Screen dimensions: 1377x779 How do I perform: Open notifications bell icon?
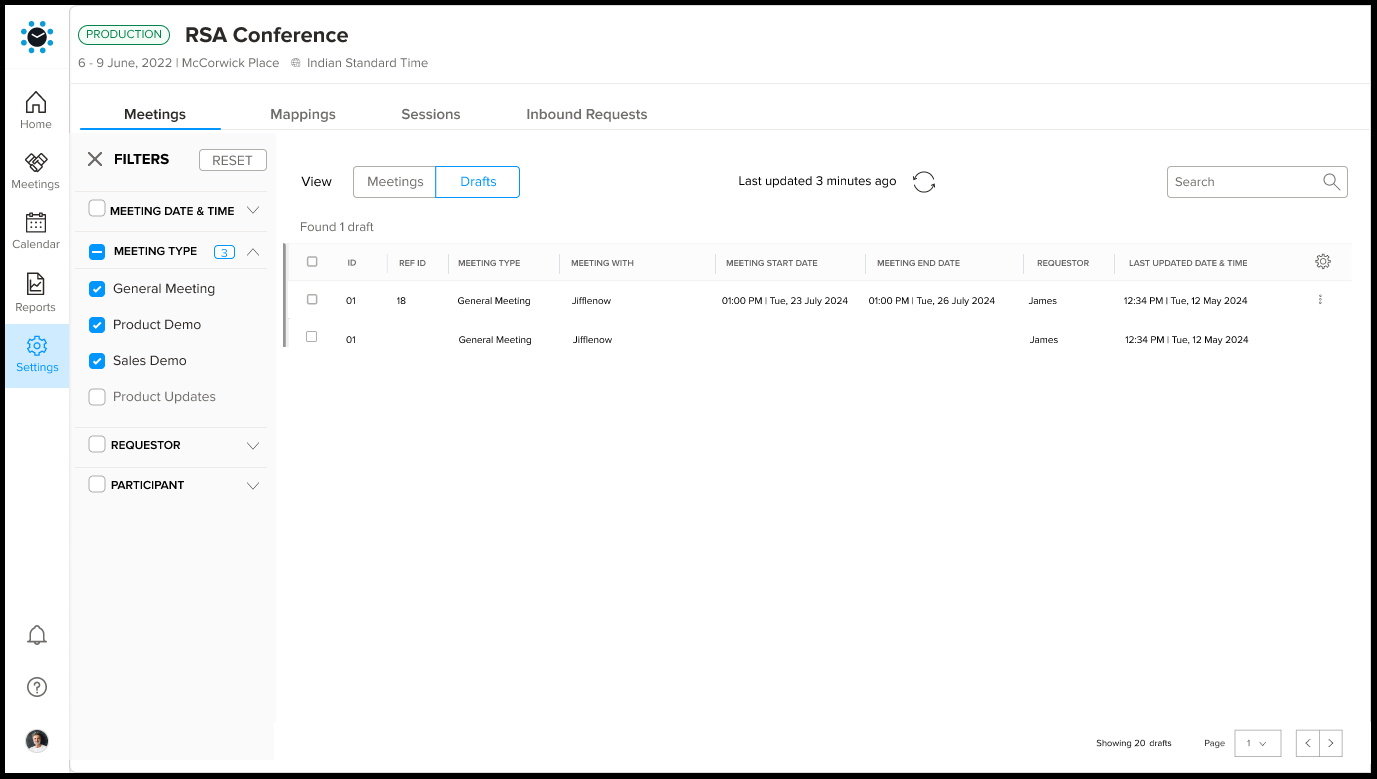click(x=37, y=635)
